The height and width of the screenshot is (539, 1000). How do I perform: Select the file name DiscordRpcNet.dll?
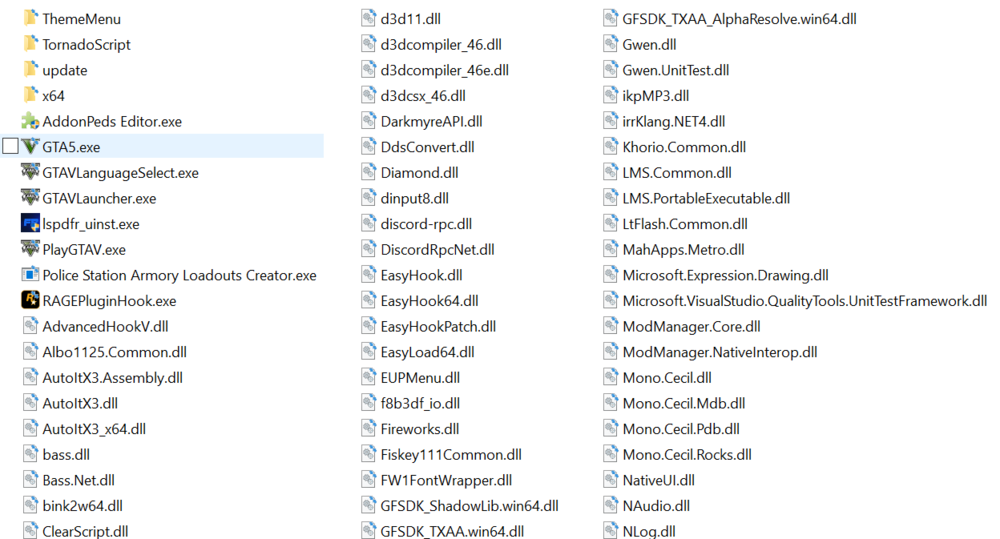tap(438, 249)
